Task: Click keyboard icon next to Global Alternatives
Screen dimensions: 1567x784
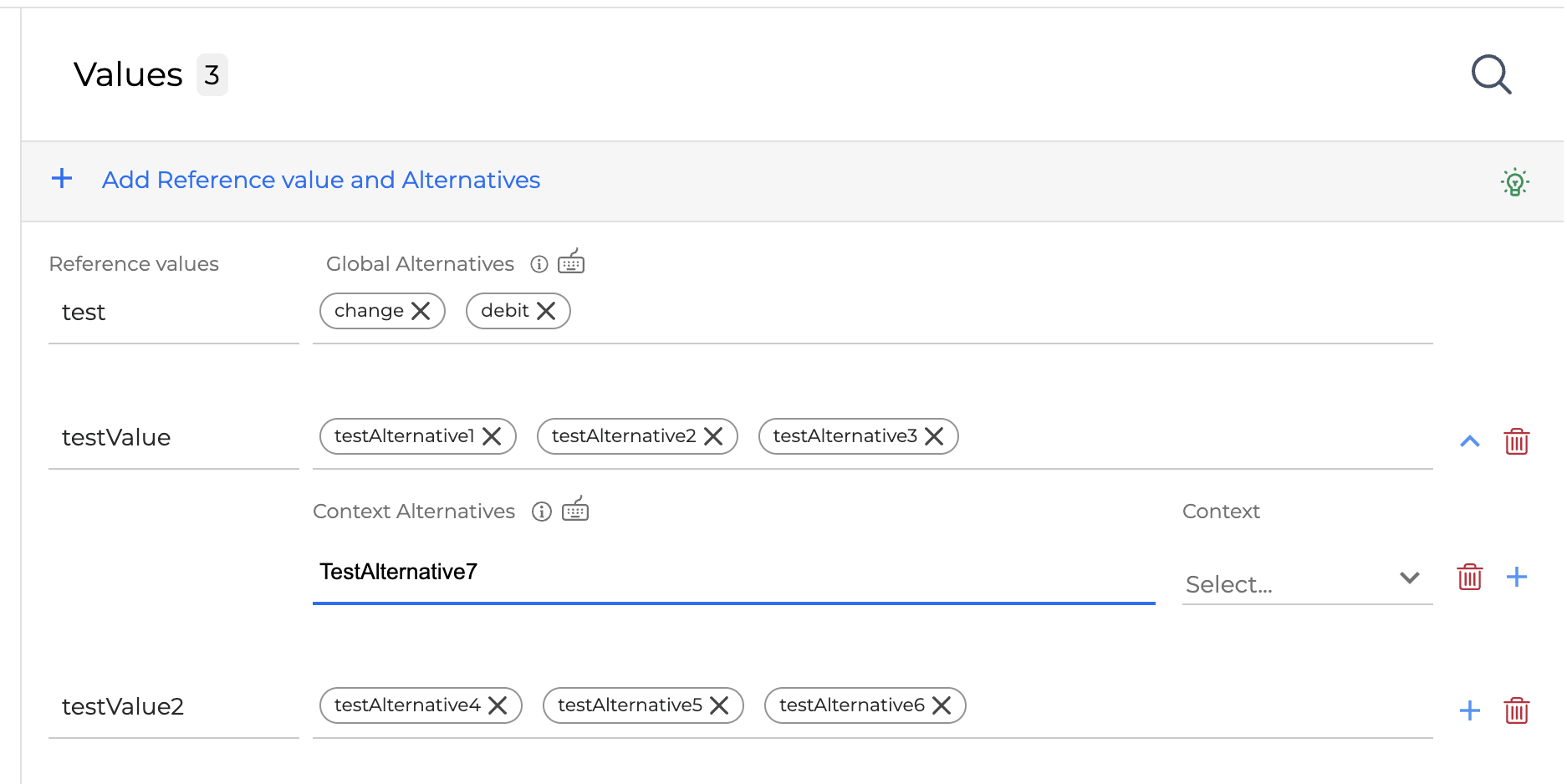Action: point(571,262)
